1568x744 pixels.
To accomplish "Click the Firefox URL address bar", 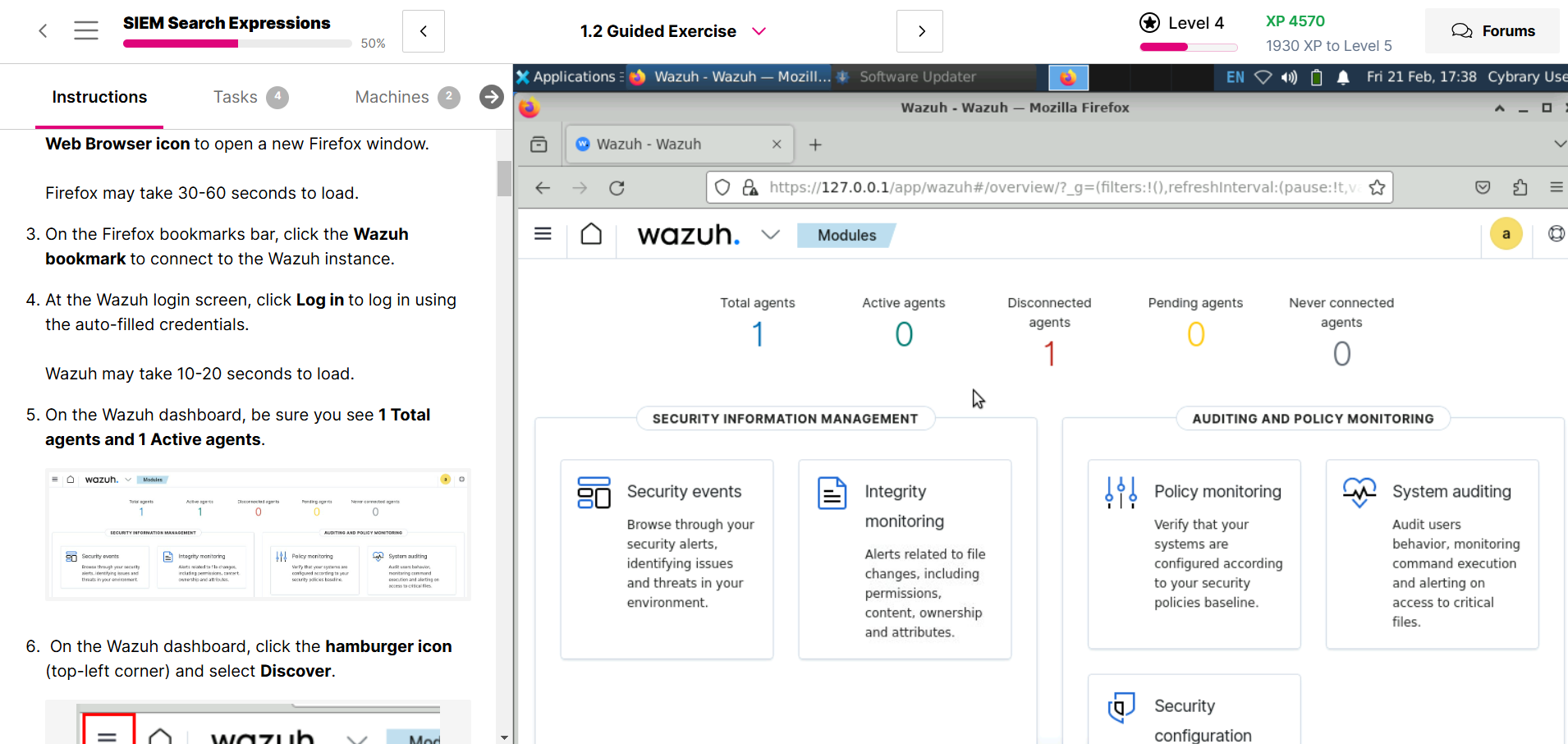I will click(1059, 188).
